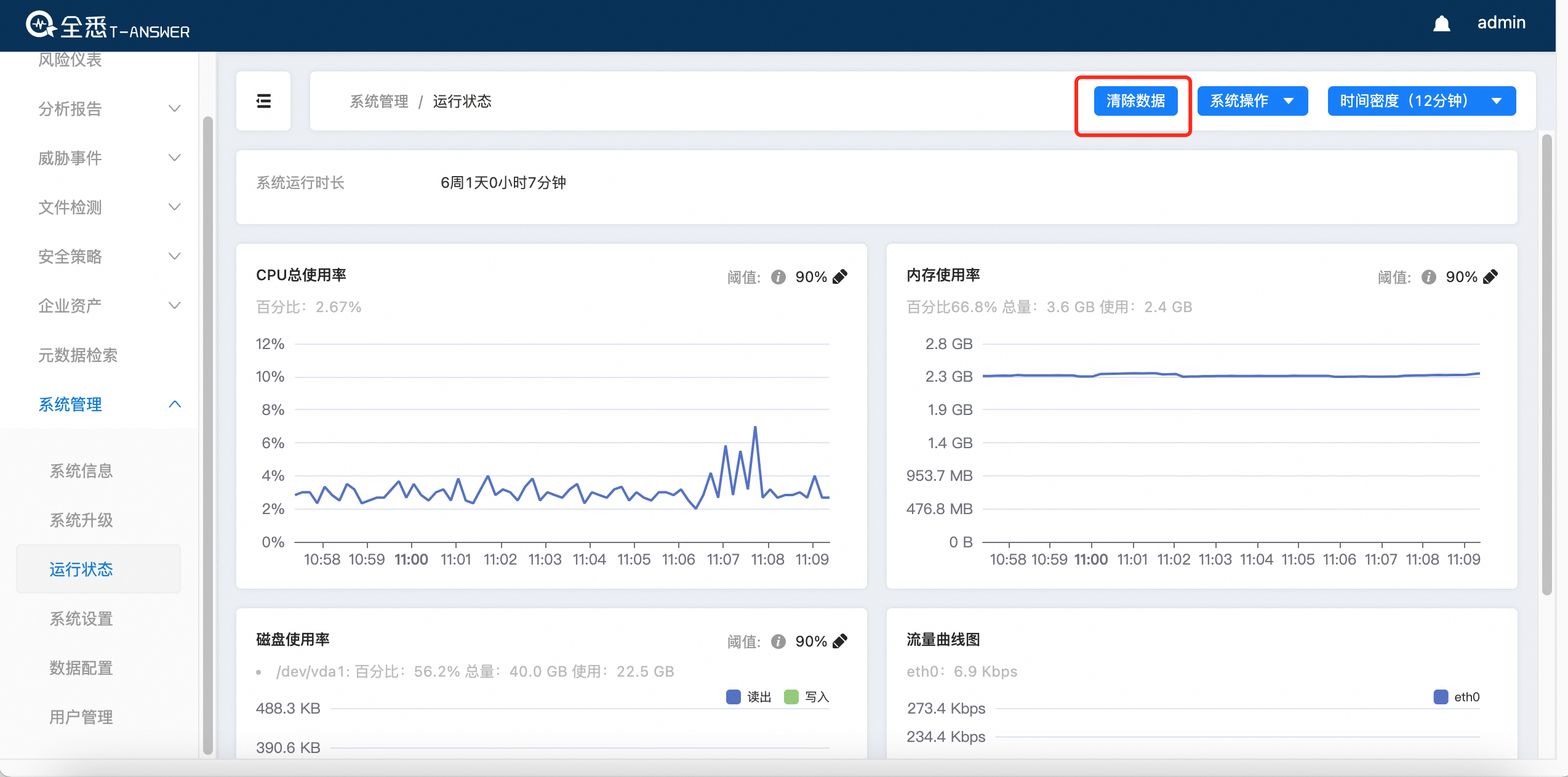
Task: Open the 系统操作 dropdown
Action: click(1252, 101)
